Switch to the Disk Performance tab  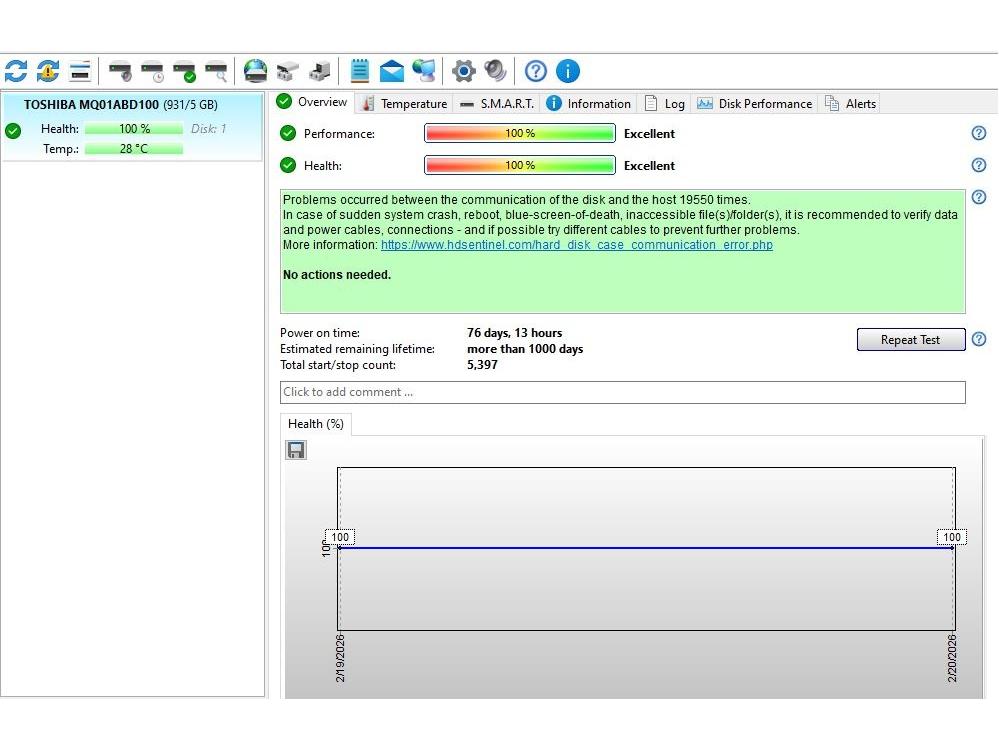755,104
